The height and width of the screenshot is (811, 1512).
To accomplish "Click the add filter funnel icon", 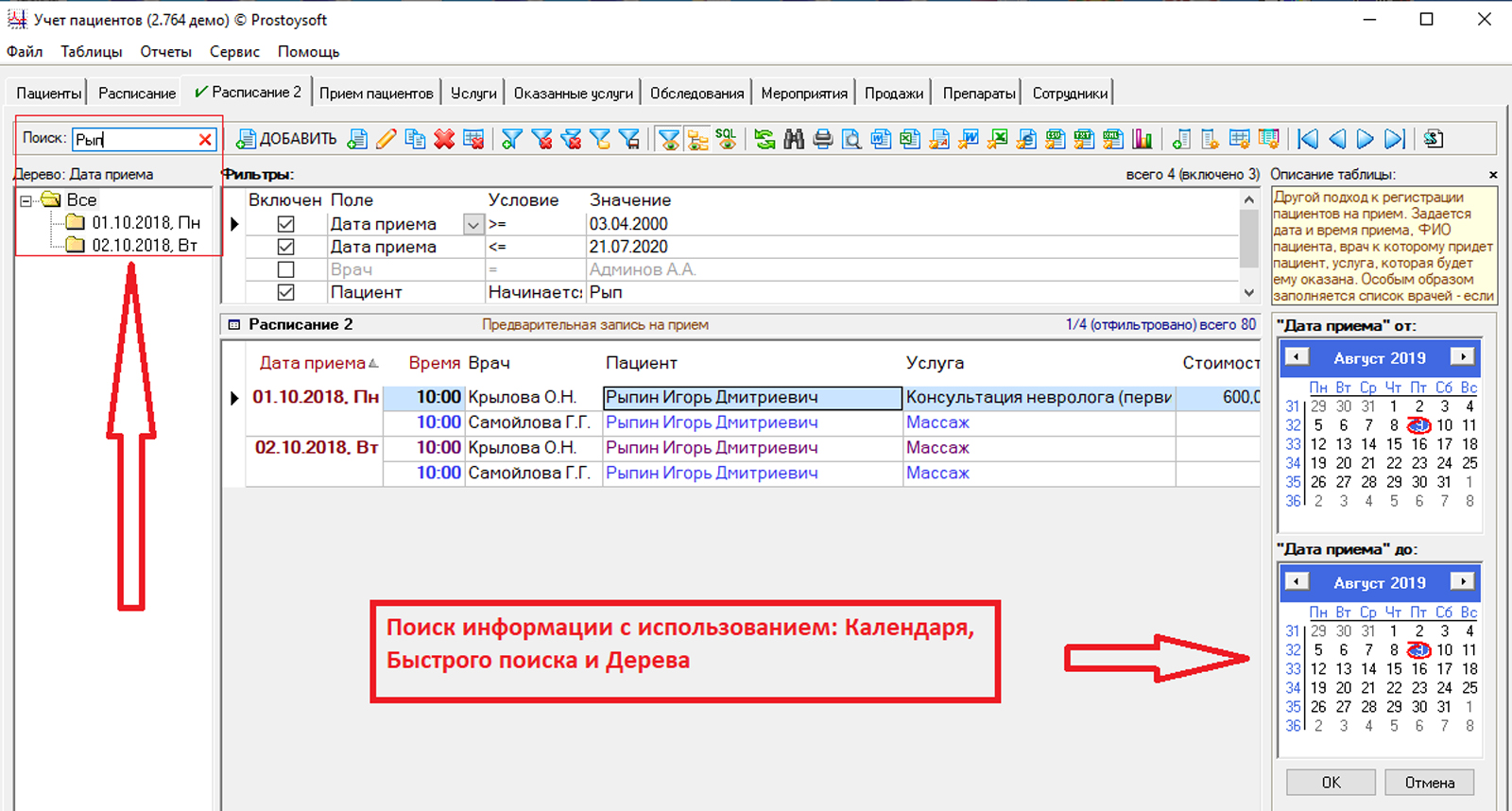I will pyautogui.click(x=512, y=139).
